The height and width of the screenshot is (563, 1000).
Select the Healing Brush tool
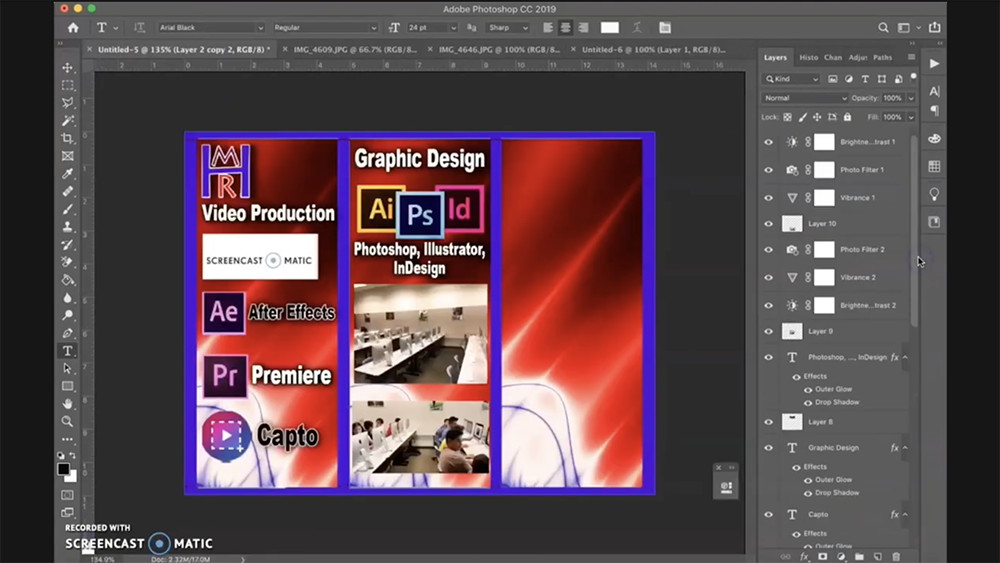pos(68,191)
